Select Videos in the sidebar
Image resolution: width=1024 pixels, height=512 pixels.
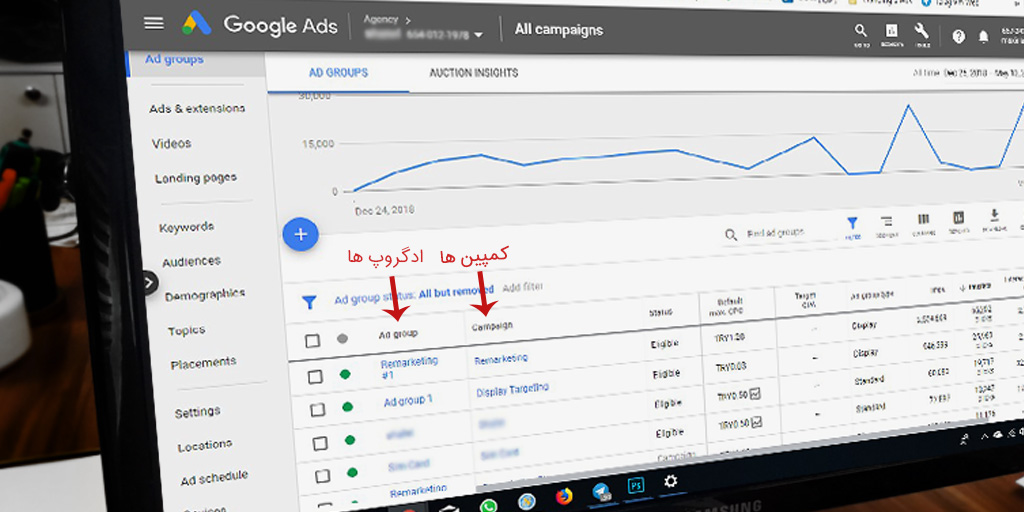click(x=172, y=143)
